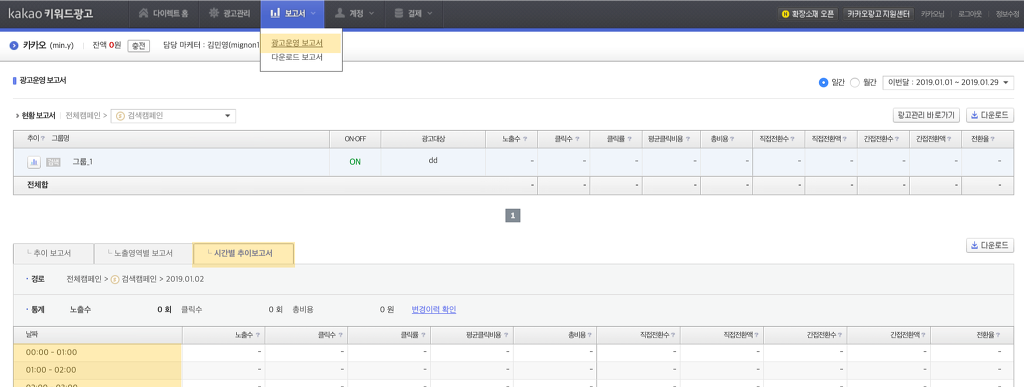Click the 충전 button next to balance

tap(138, 46)
